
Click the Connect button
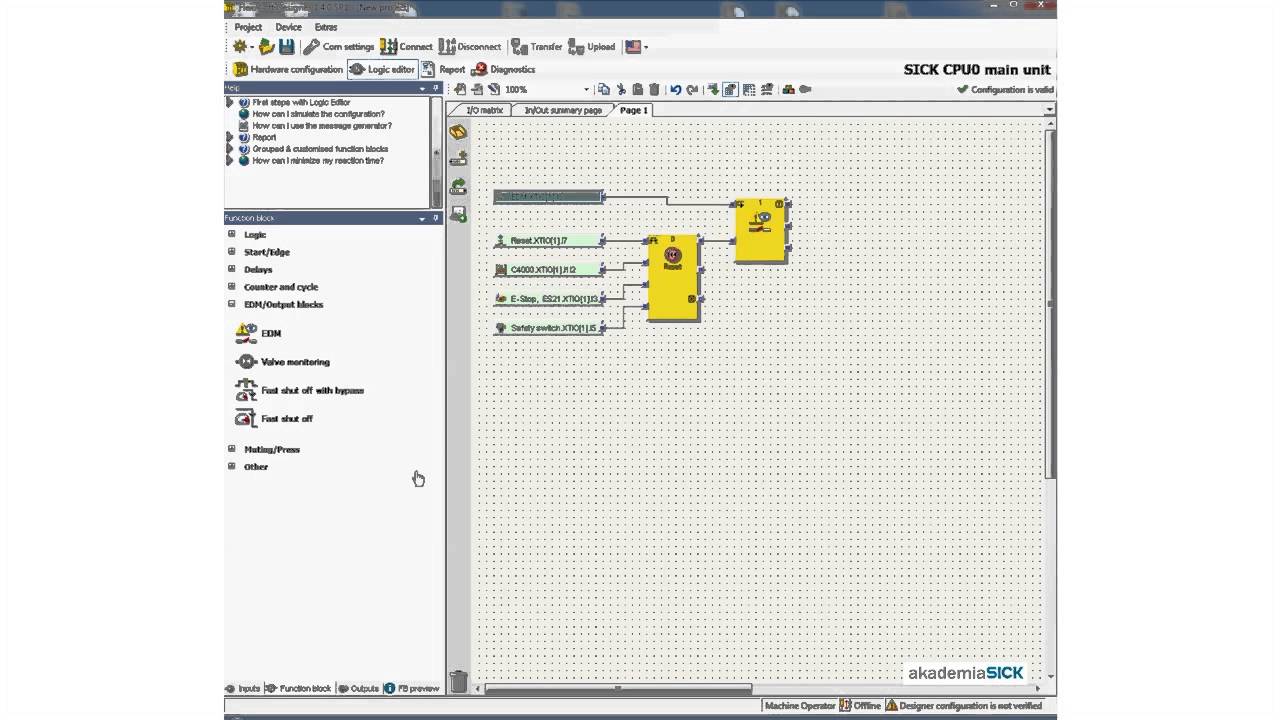point(406,47)
